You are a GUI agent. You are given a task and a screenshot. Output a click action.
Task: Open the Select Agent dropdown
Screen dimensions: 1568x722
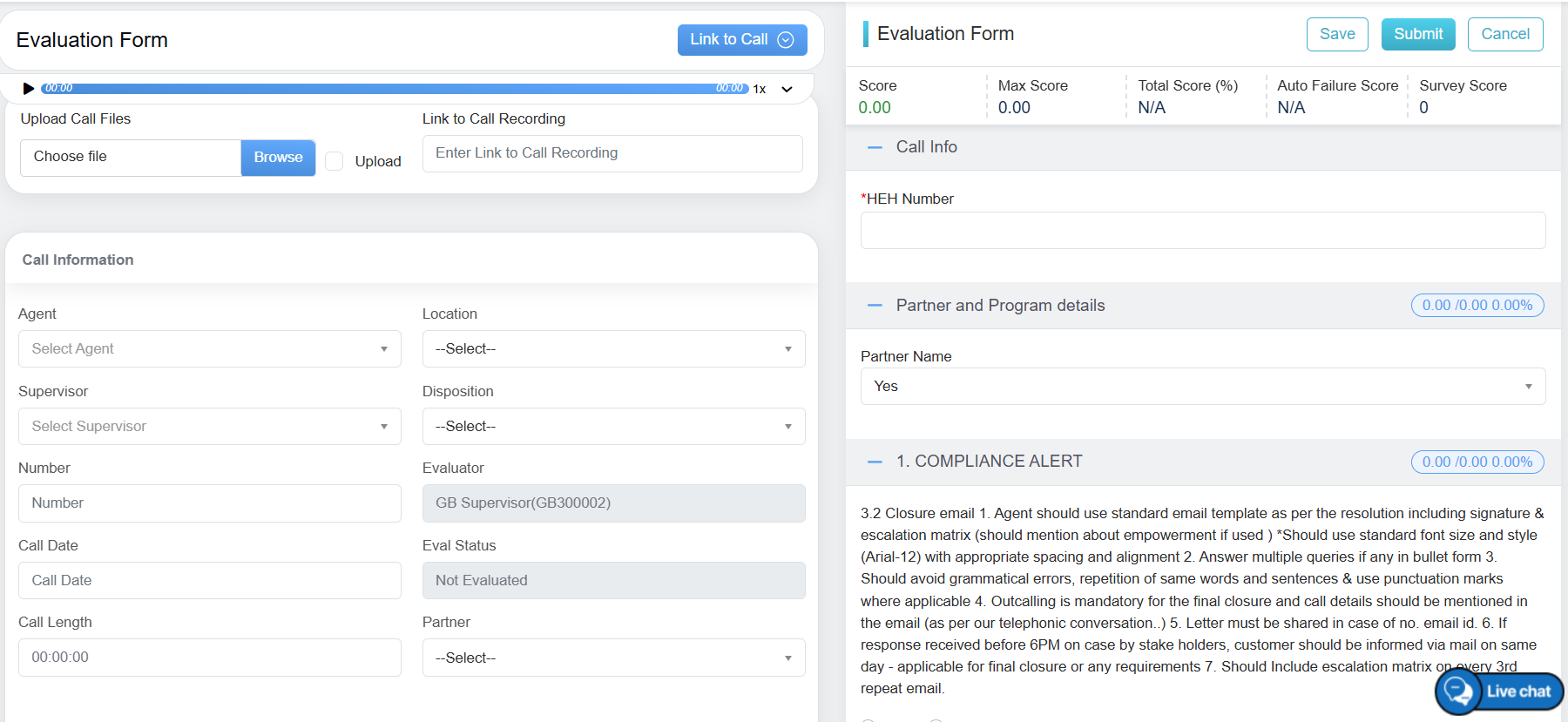point(209,349)
